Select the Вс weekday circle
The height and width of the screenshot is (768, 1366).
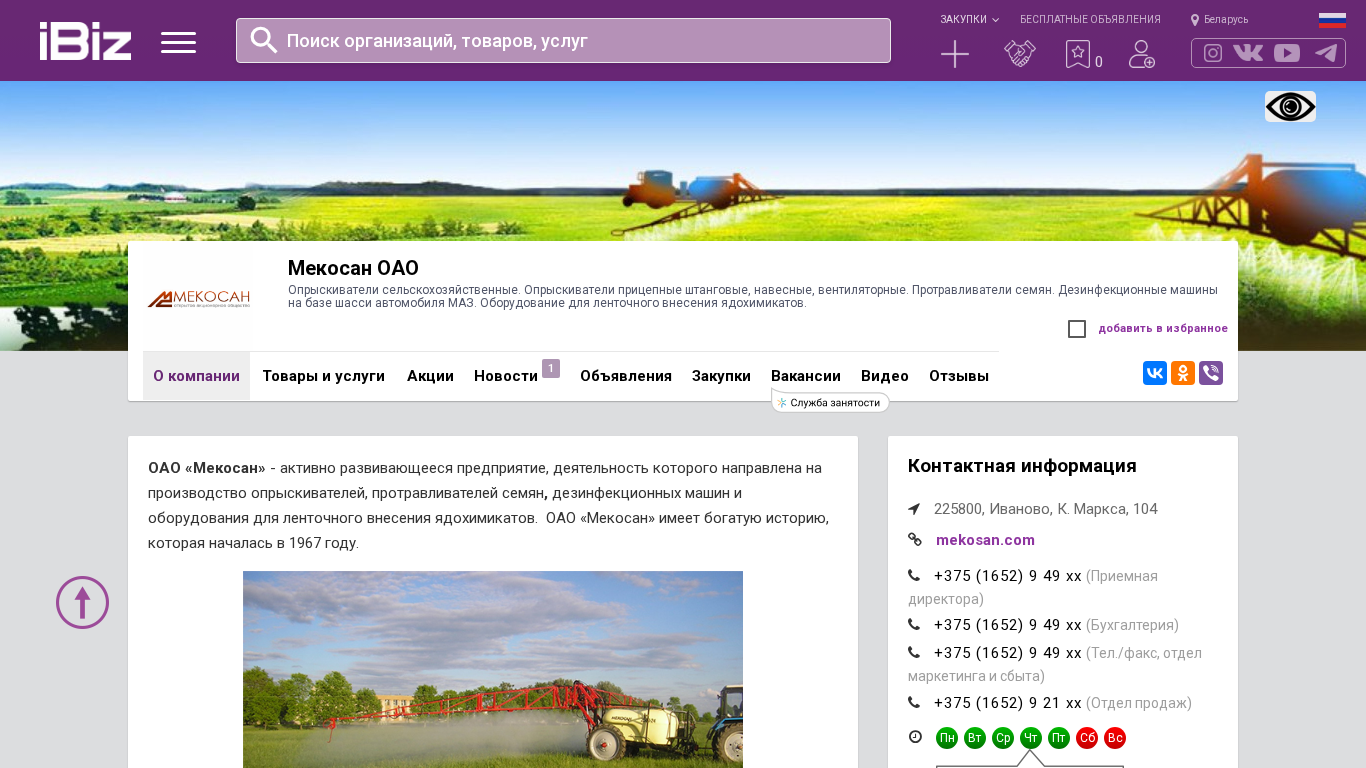(x=1115, y=738)
